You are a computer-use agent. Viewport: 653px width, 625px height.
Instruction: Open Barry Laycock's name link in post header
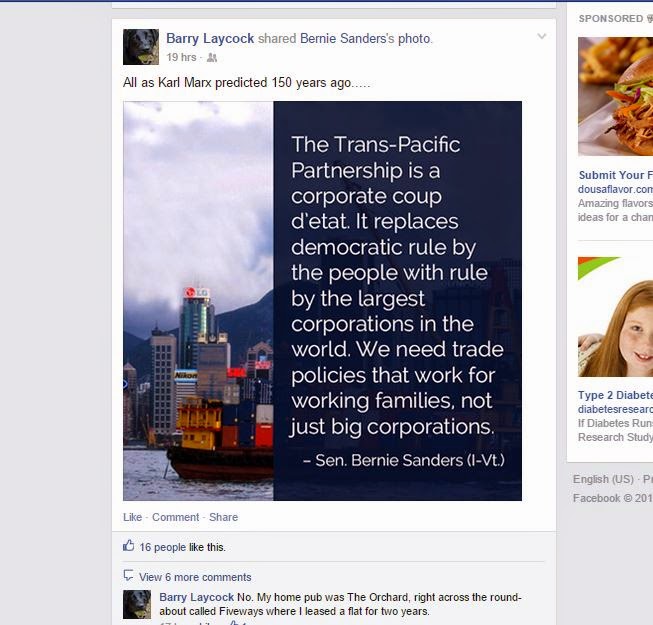(210, 38)
